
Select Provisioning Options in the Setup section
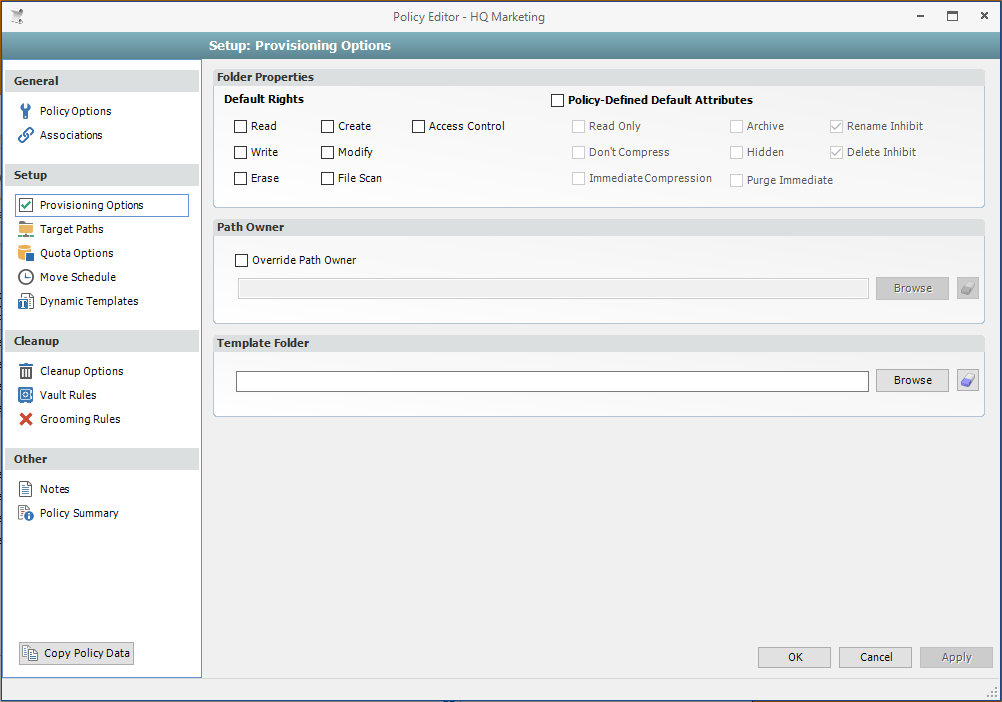91,205
